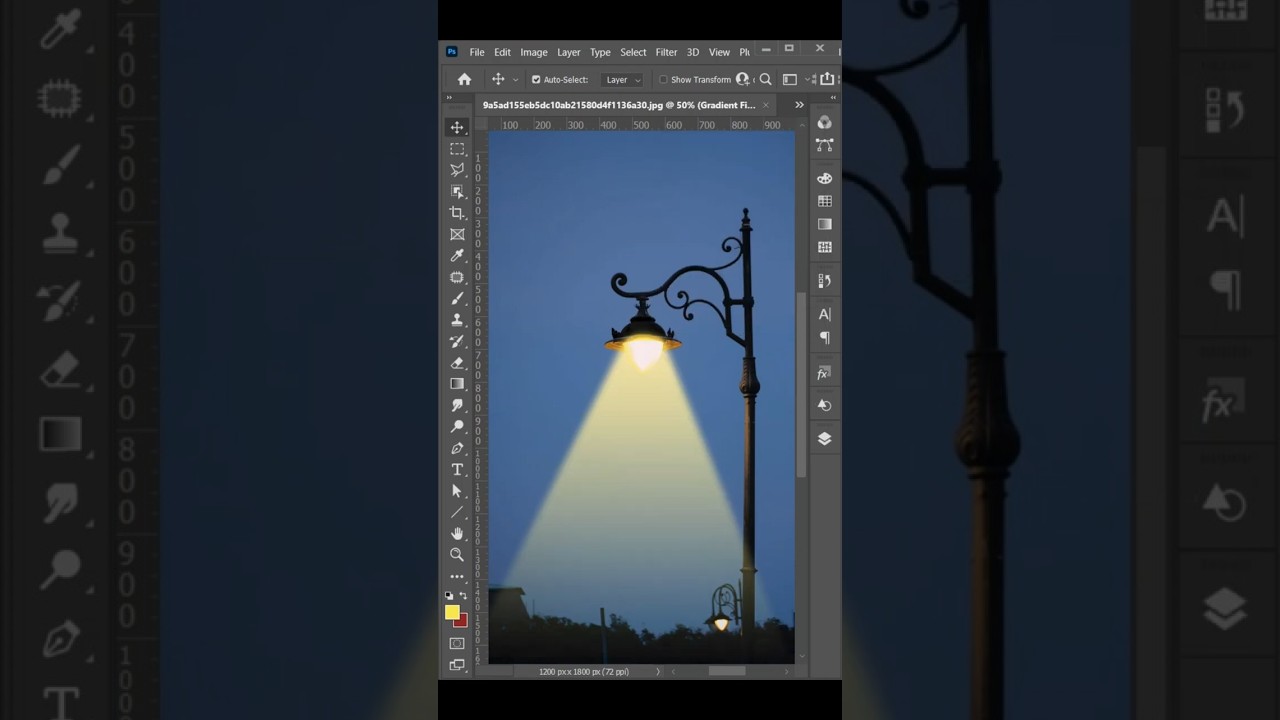Open the Select menu
The width and height of the screenshot is (1280, 720).
click(633, 52)
